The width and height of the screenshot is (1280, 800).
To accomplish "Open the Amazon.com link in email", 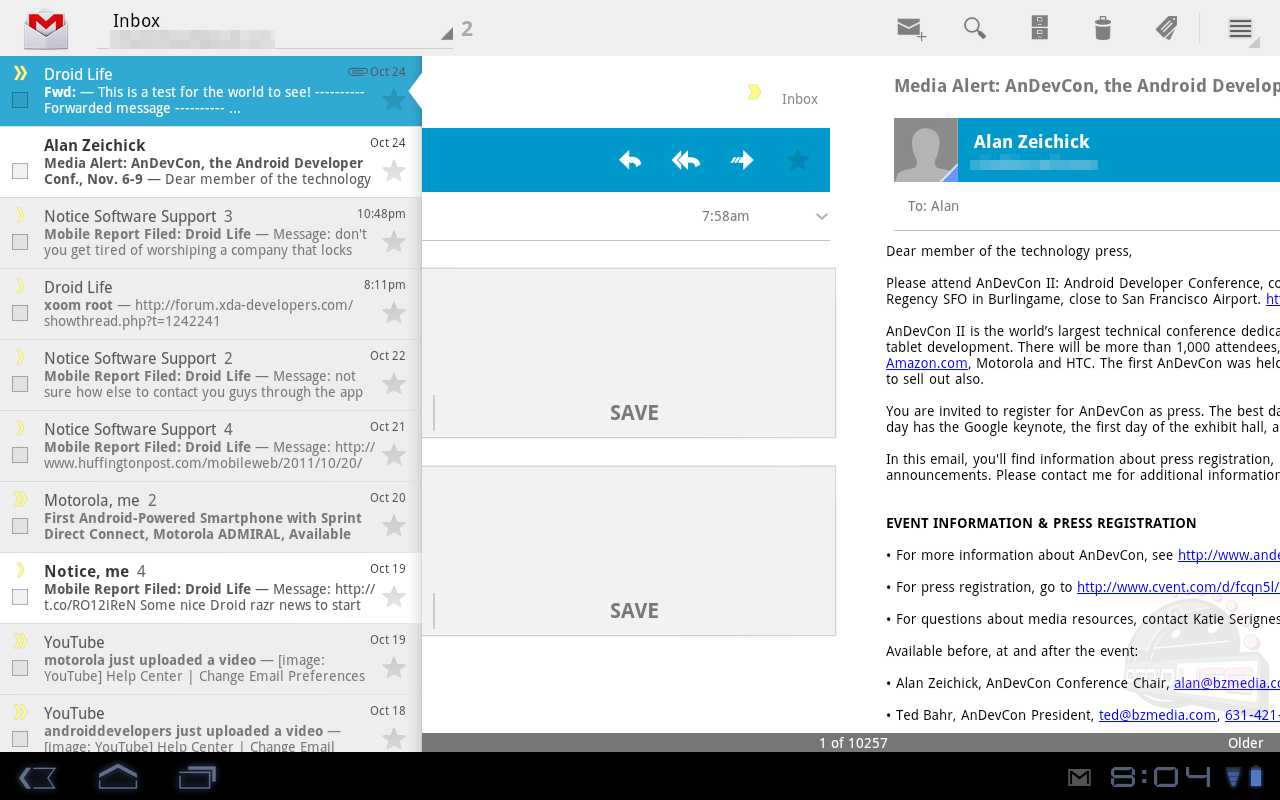I will click(926, 363).
